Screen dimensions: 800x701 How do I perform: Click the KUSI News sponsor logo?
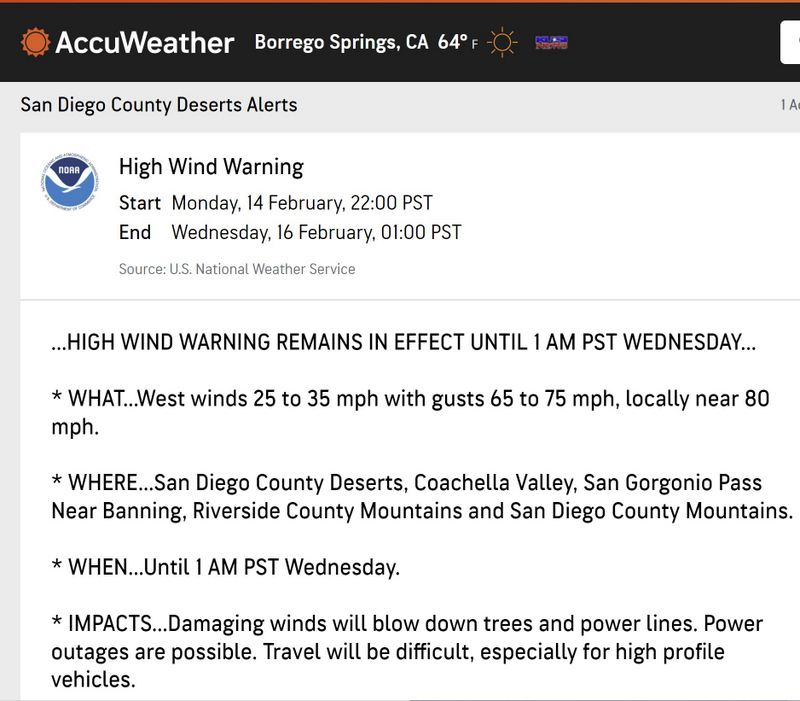(x=551, y=42)
